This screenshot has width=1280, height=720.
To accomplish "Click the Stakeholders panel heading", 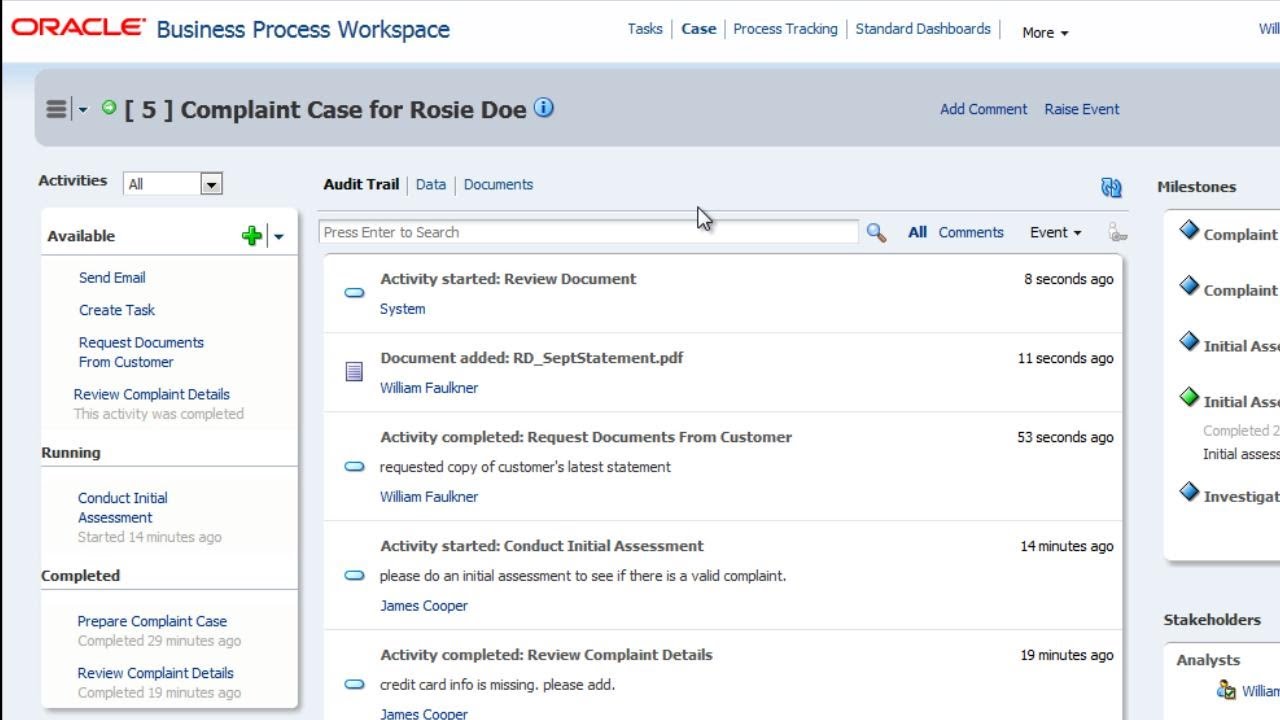I will (x=1212, y=620).
